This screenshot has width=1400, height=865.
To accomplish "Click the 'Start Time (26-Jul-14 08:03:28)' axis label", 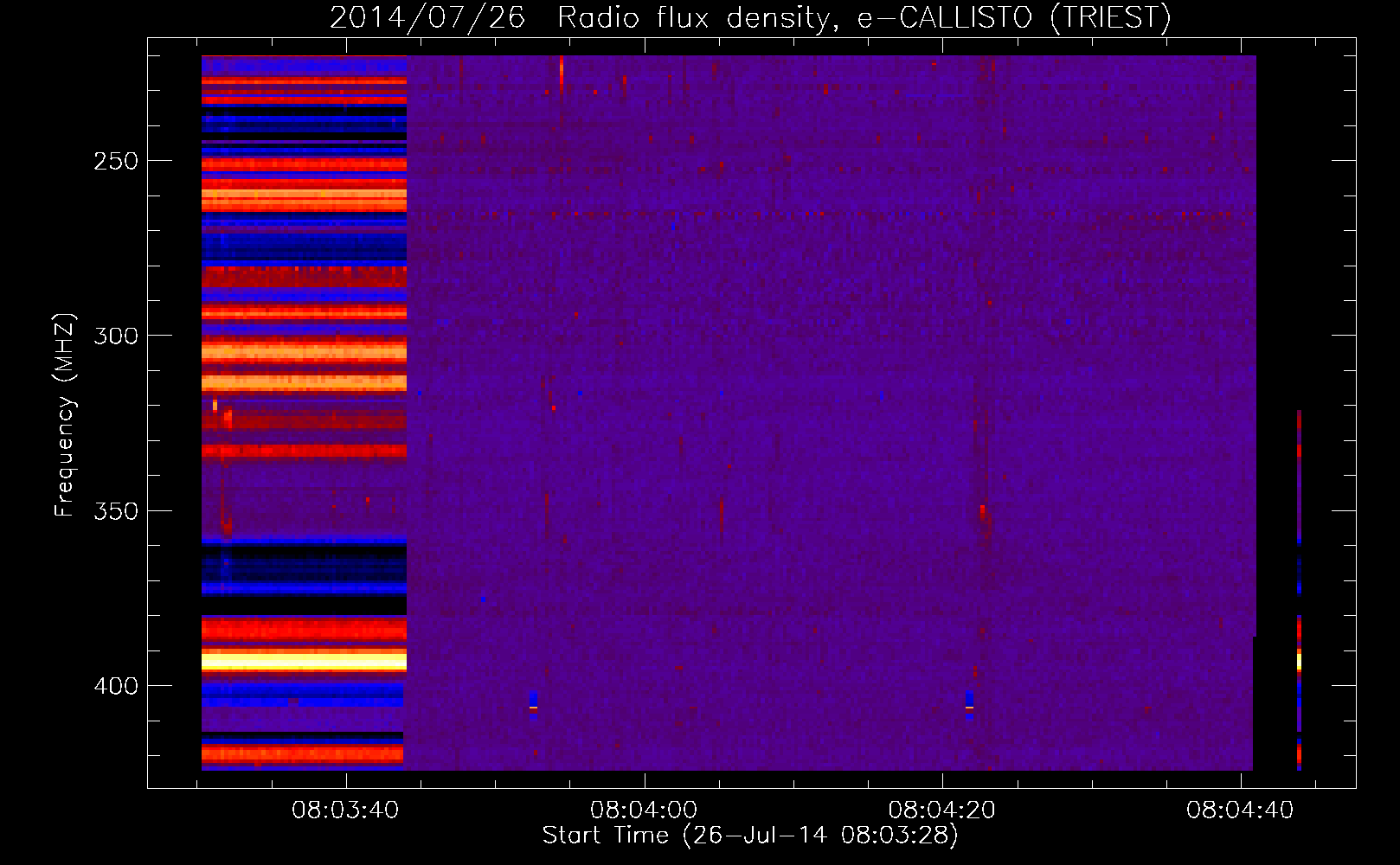I will [x=750, y=836].
